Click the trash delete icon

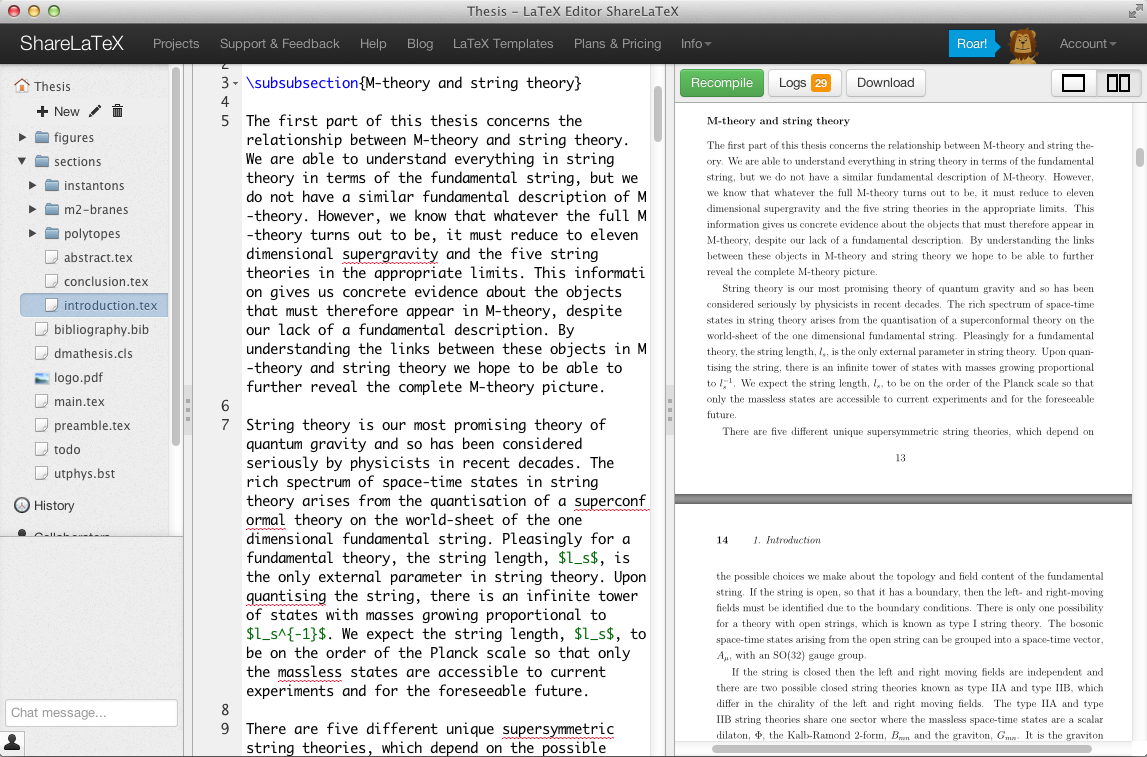pos(117,111)
